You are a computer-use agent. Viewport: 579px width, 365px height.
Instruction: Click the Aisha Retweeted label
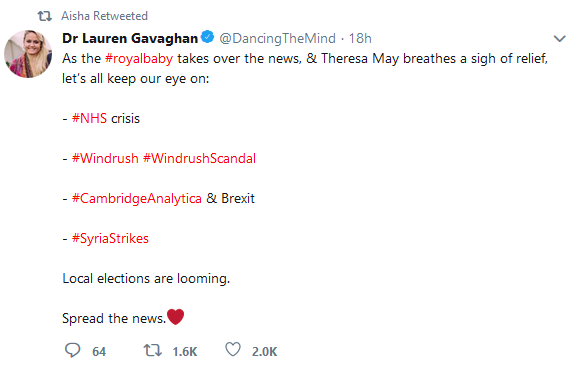coord(105,16)
